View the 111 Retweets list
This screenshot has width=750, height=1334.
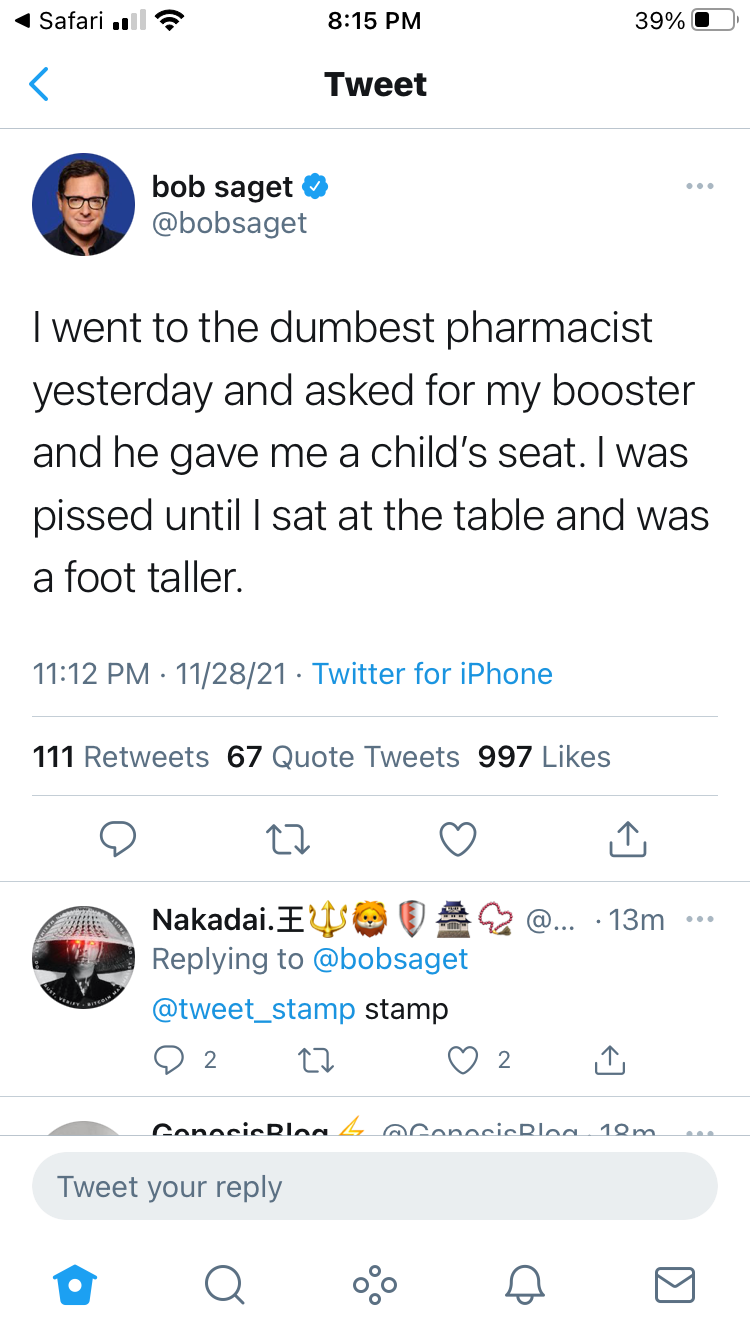tap(121, 757)
